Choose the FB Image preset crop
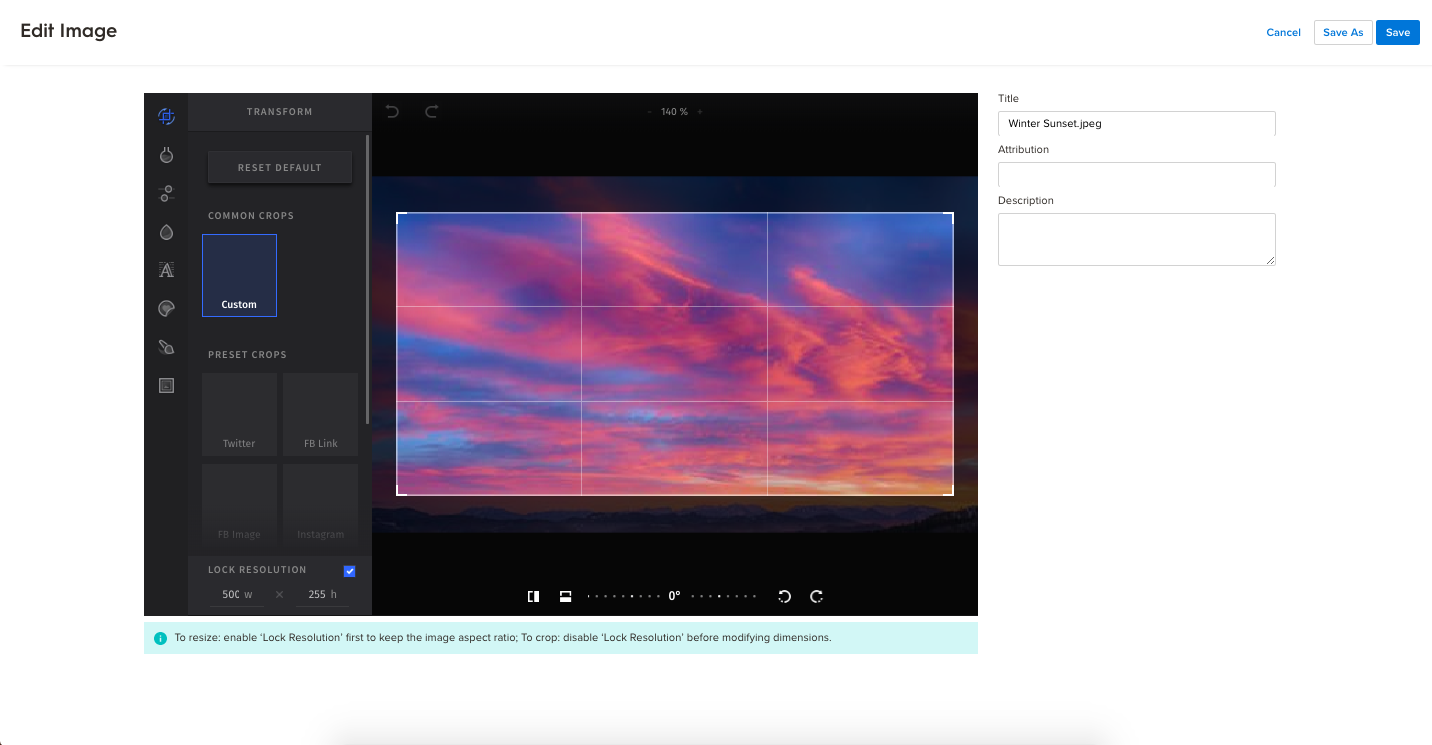Viewport: 1432px width, 745px height. (x=239, y=504)
